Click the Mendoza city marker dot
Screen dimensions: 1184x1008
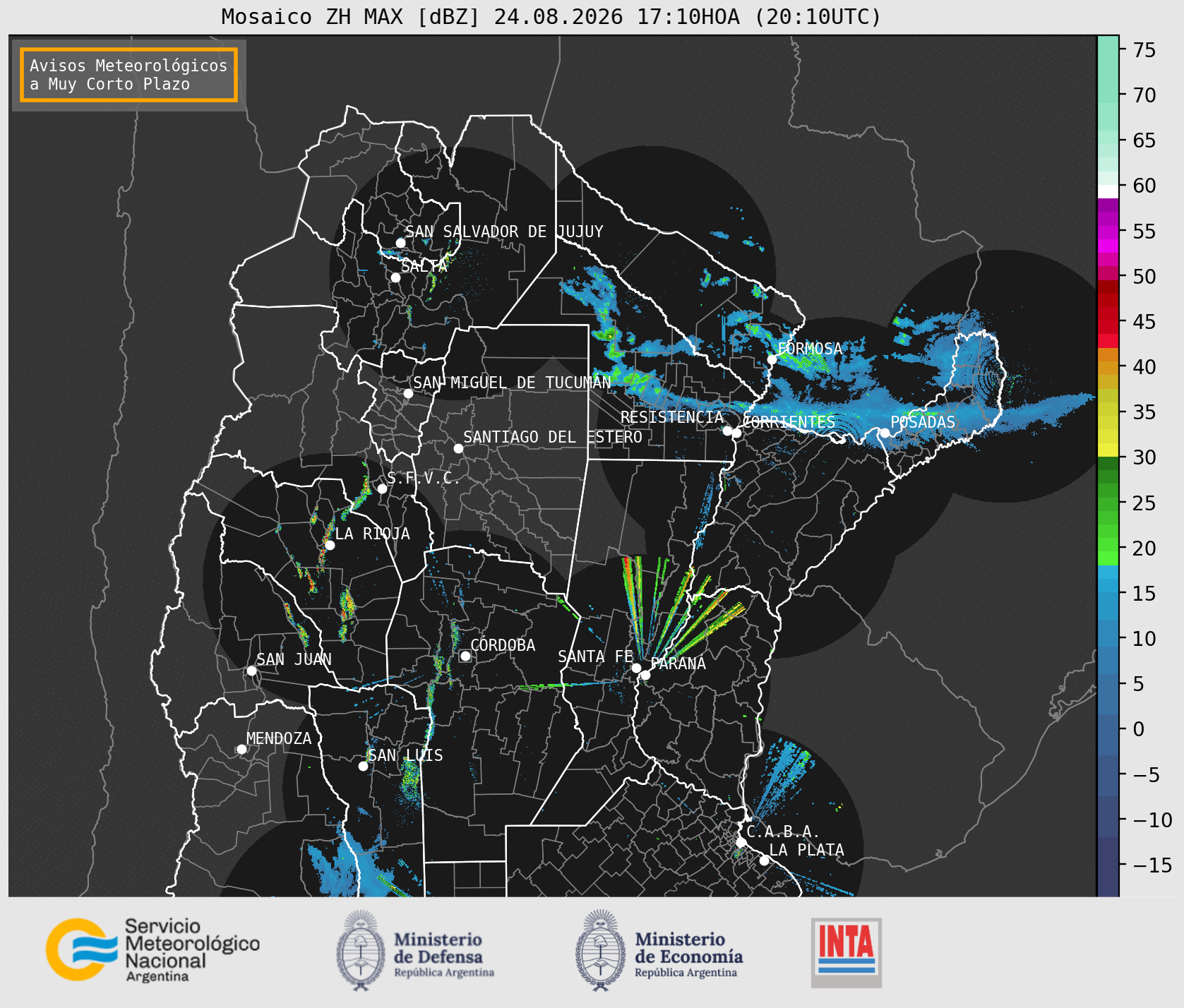pos(241,749)
